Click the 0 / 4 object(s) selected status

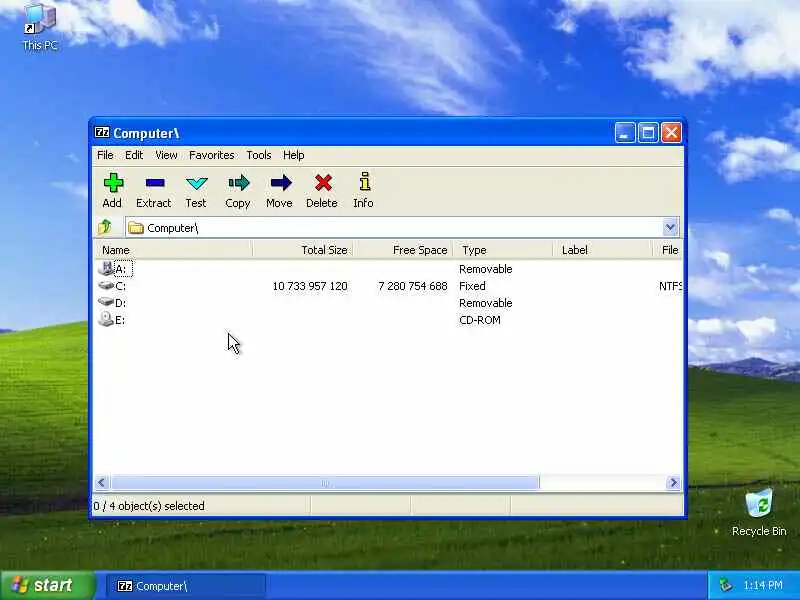click(149, 506)
